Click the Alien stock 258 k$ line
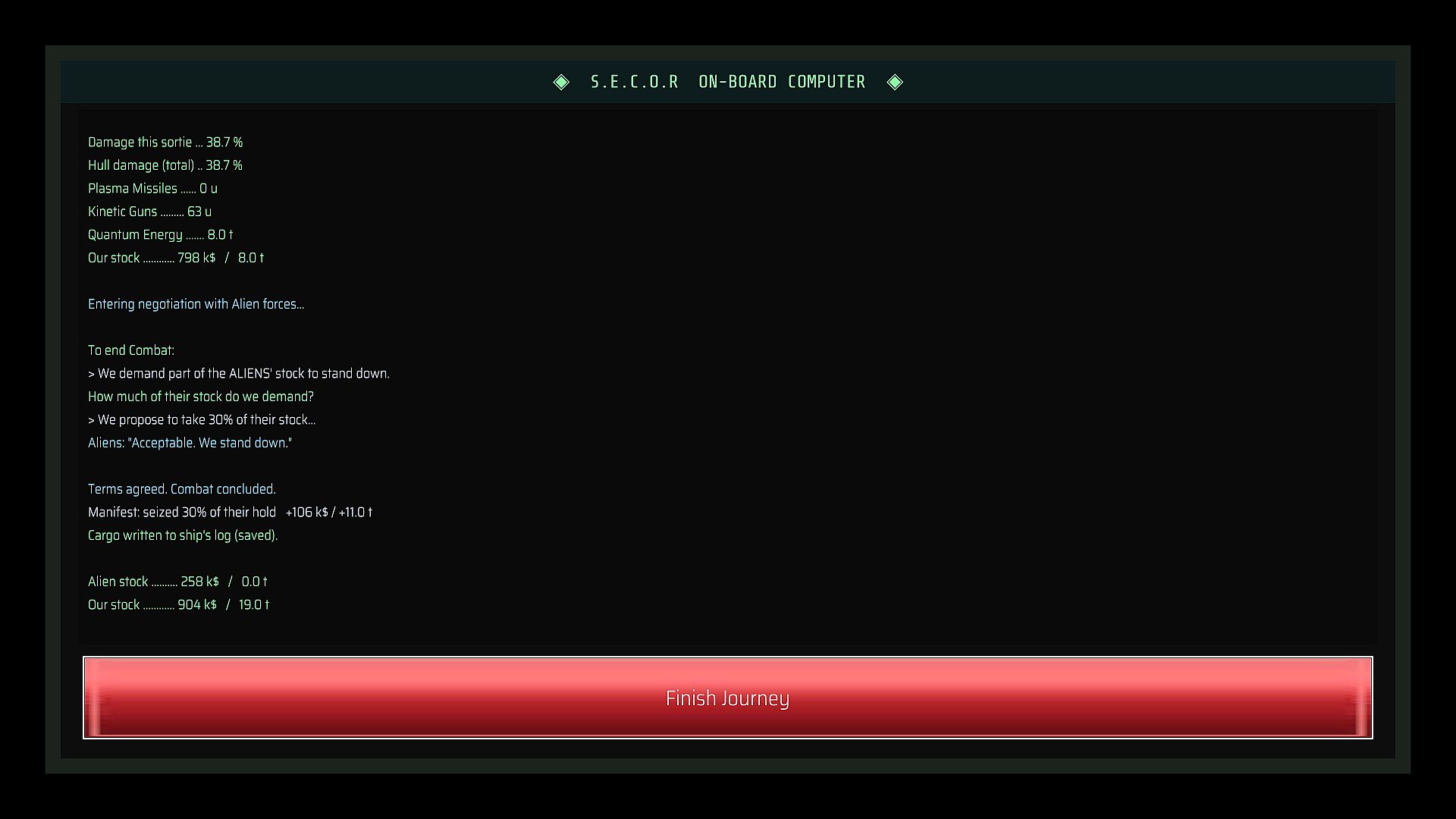 [x=177, y=582]
